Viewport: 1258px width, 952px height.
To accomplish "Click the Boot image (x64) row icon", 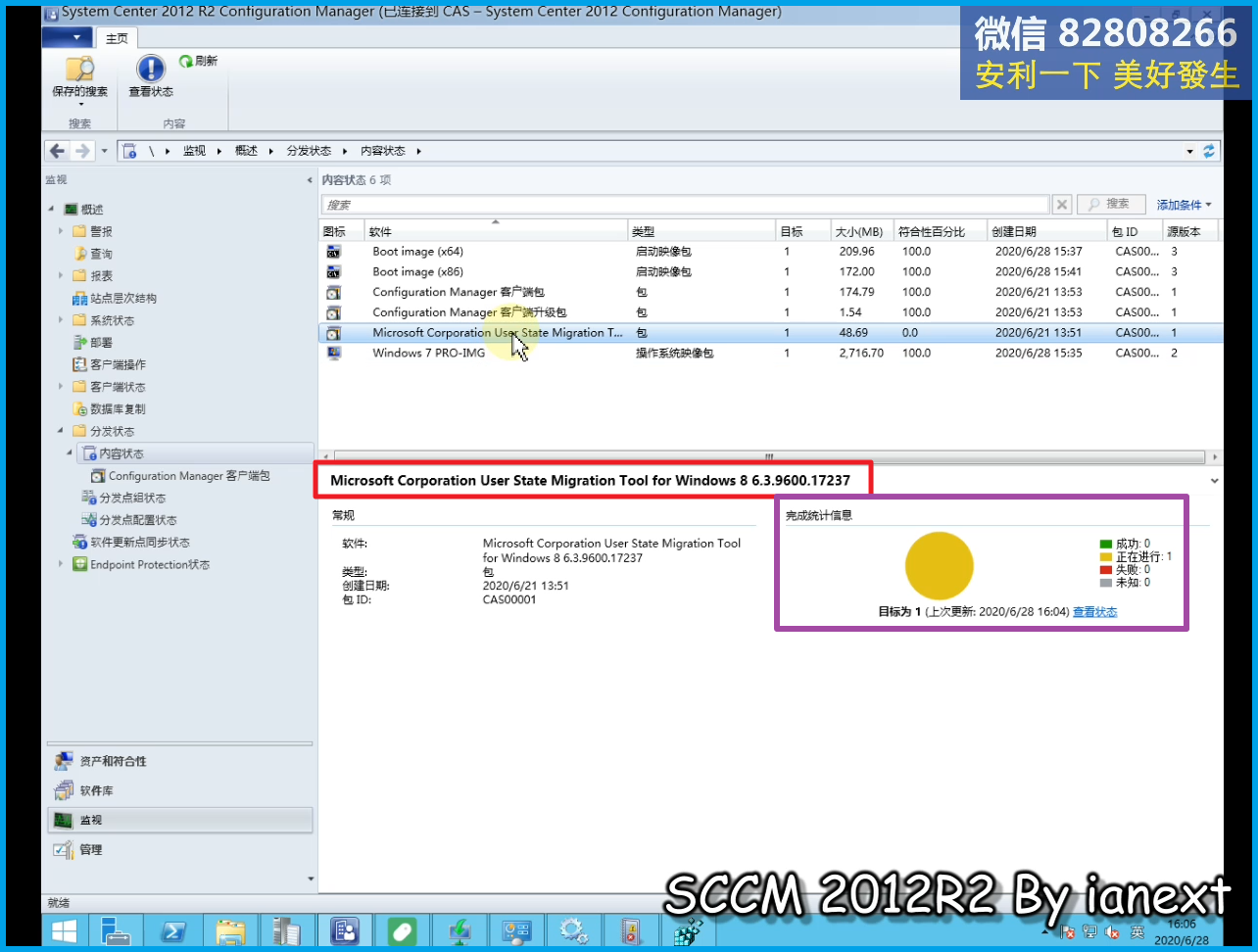I will [x=334, y=252].
